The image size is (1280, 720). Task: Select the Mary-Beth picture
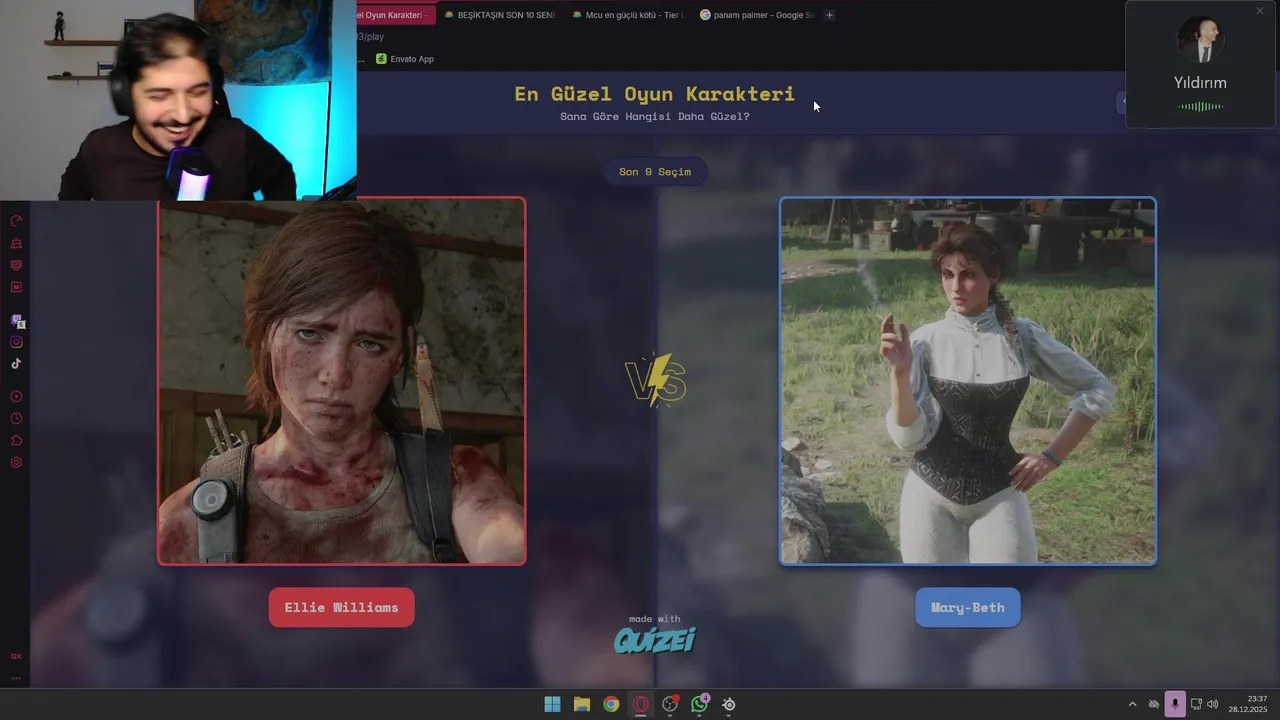pos(968,381)
